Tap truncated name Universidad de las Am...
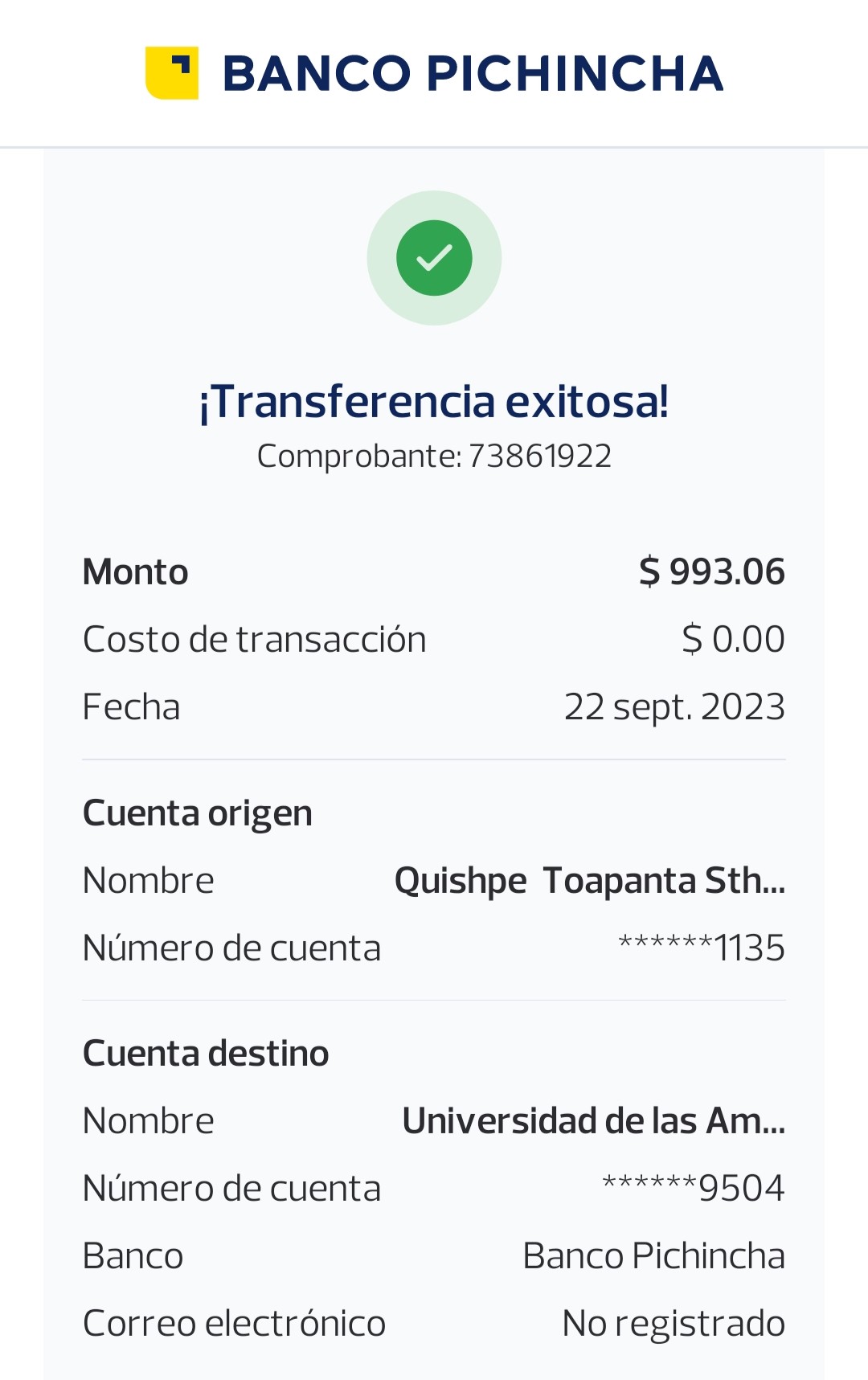Image resolution: width=868 pixels, height=1380 pixels. click(593, 1121)
